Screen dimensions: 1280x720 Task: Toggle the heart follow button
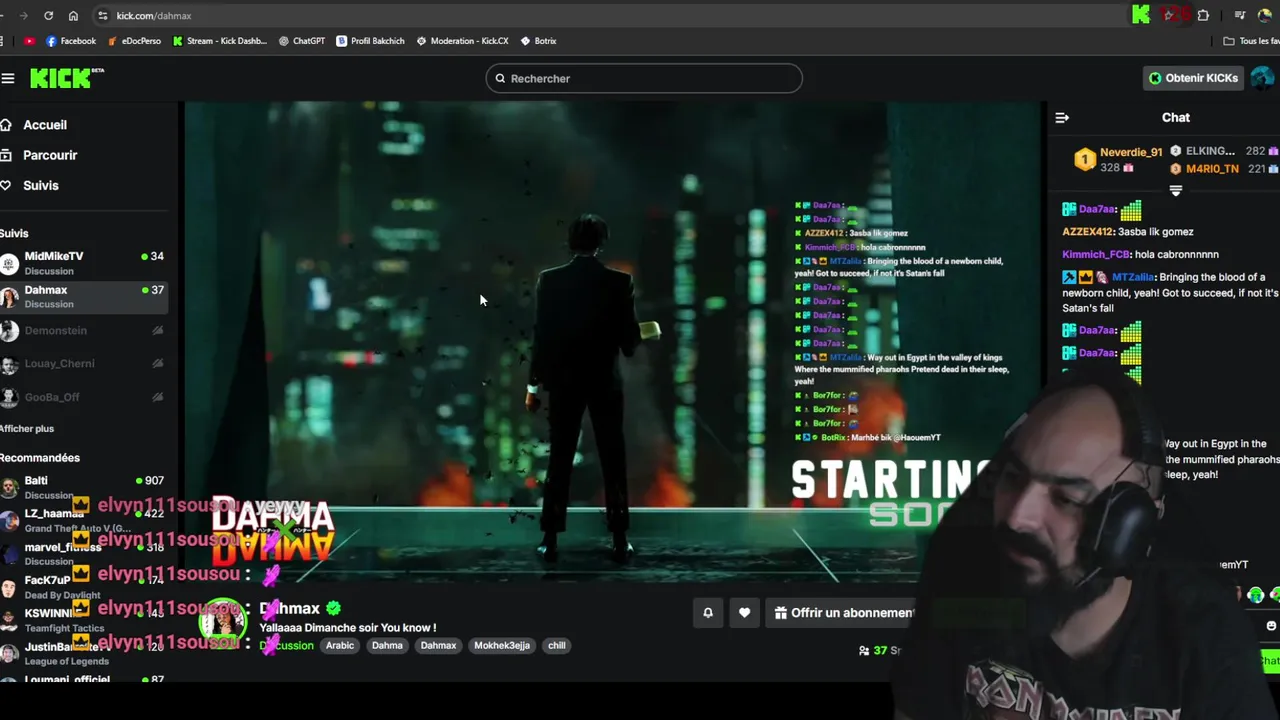[x=744, y=613]
